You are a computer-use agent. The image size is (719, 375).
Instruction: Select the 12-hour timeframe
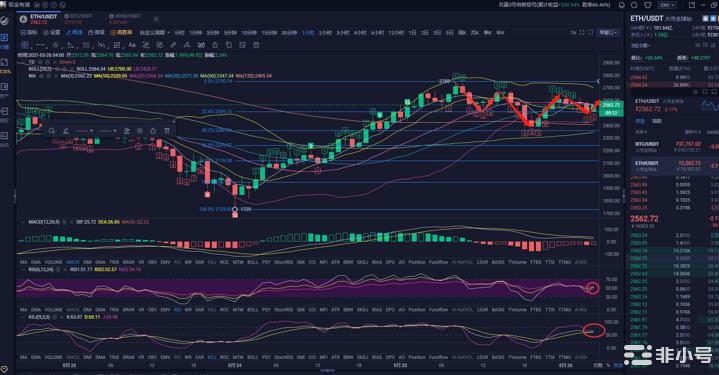(x=396, y=33)
